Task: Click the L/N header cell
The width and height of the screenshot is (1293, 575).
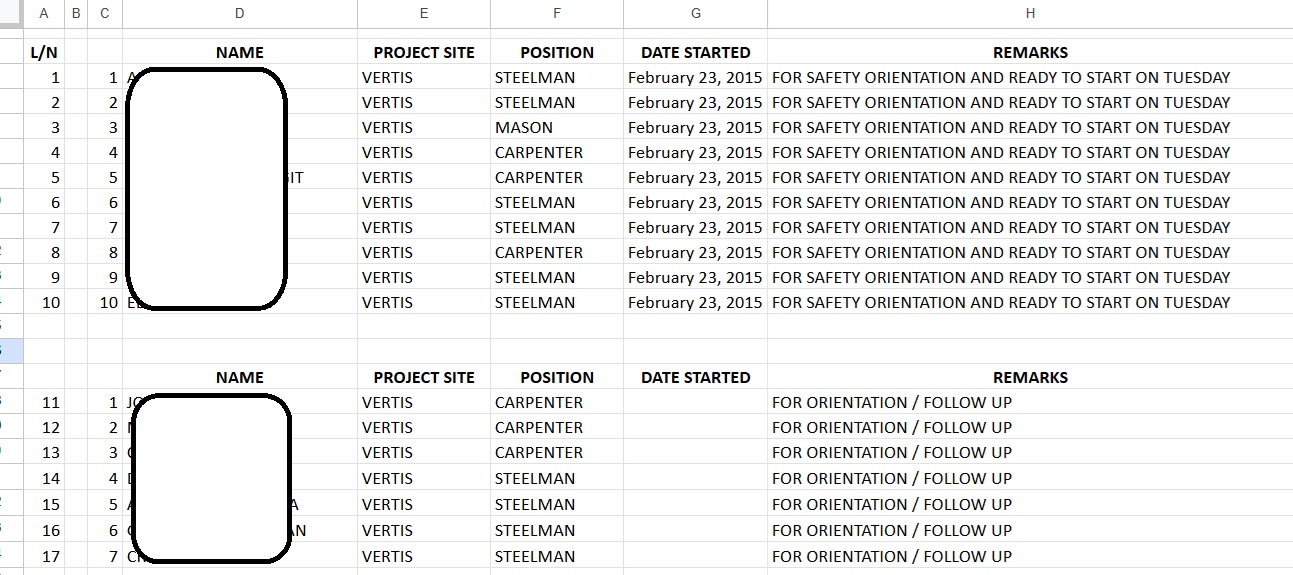Action: pos(43,53)
